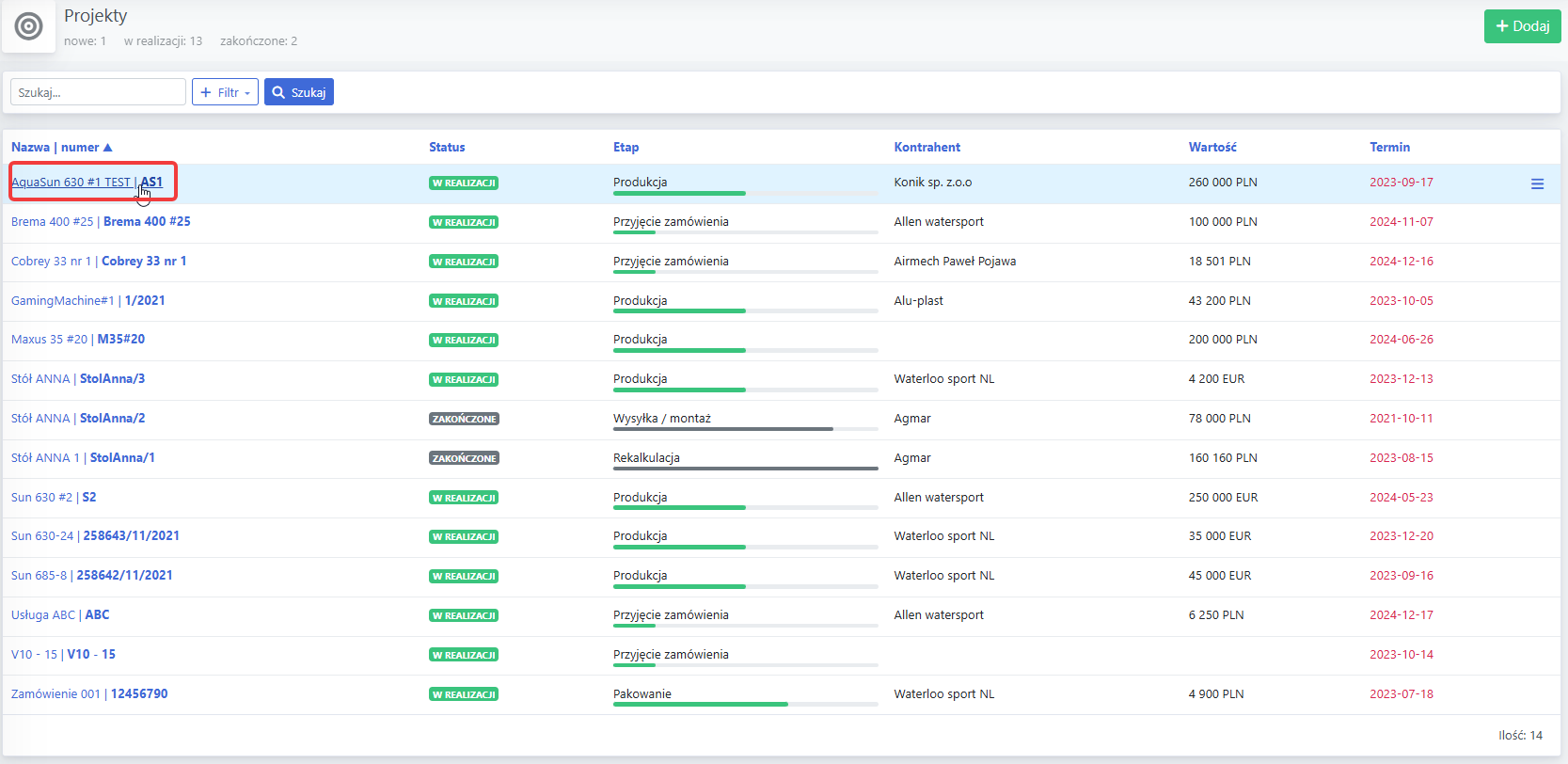
Task: Sort table by Status column
Action: point(447,148)
